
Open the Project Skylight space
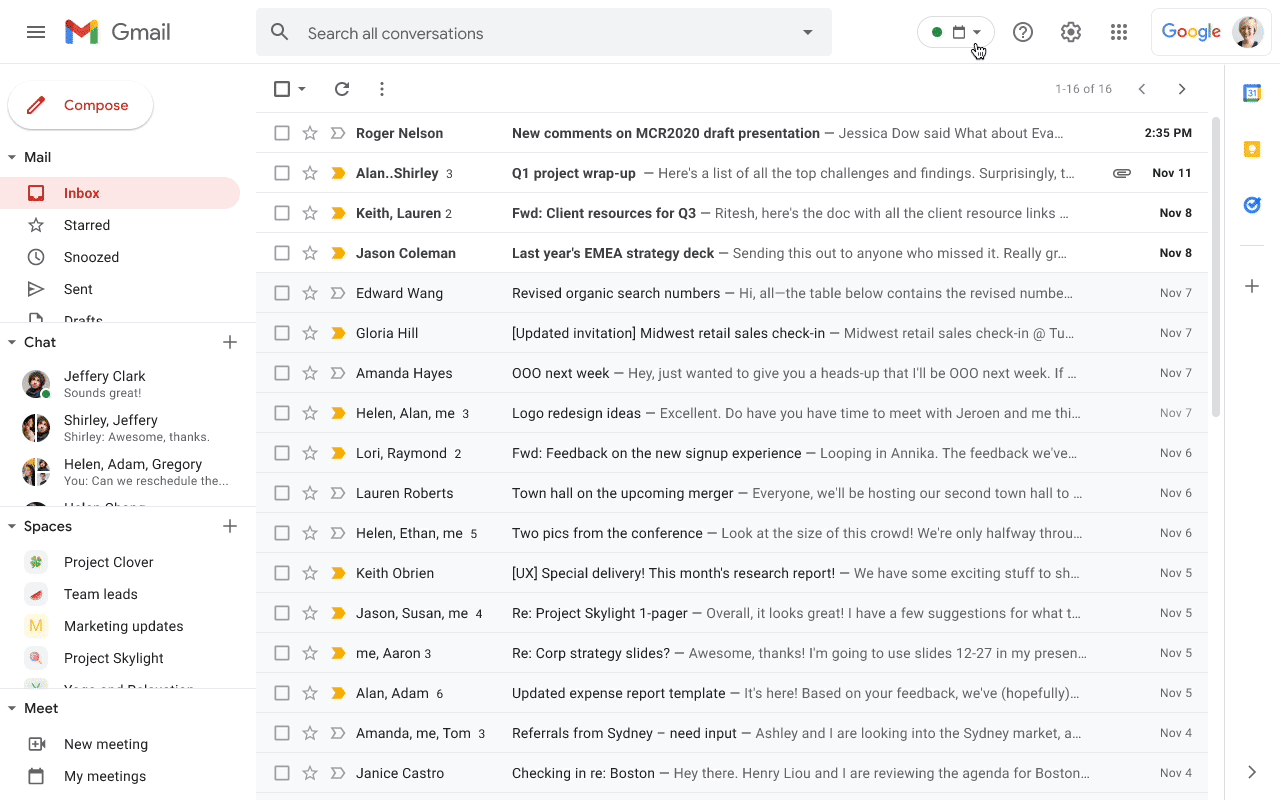[120, 658]
